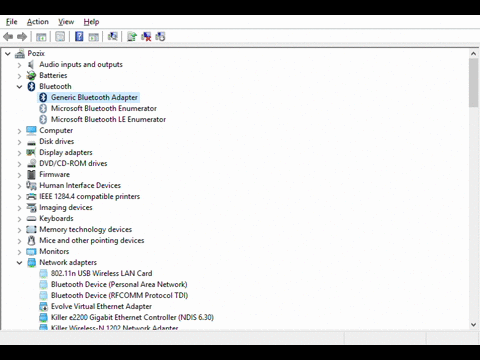Click the Bluetooth category logo icon
Screen dimensions: 480x360
click(31, 86)
